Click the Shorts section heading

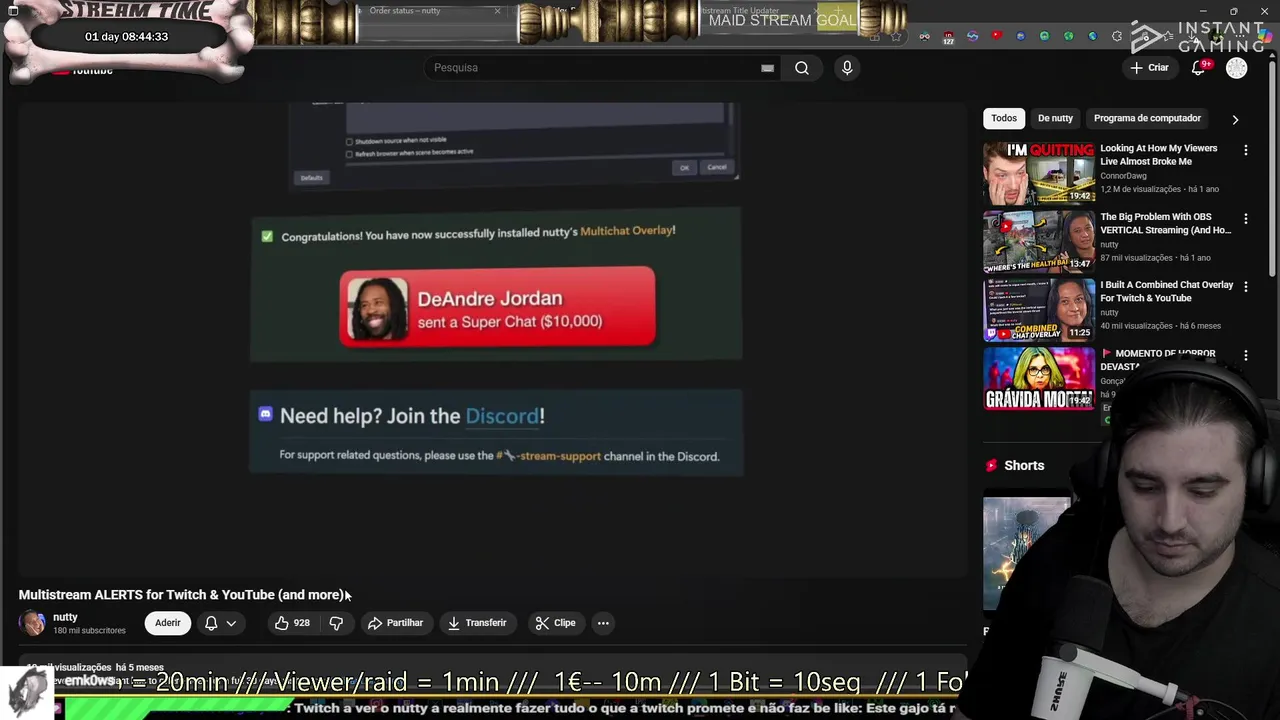[x=1024, y=466]
